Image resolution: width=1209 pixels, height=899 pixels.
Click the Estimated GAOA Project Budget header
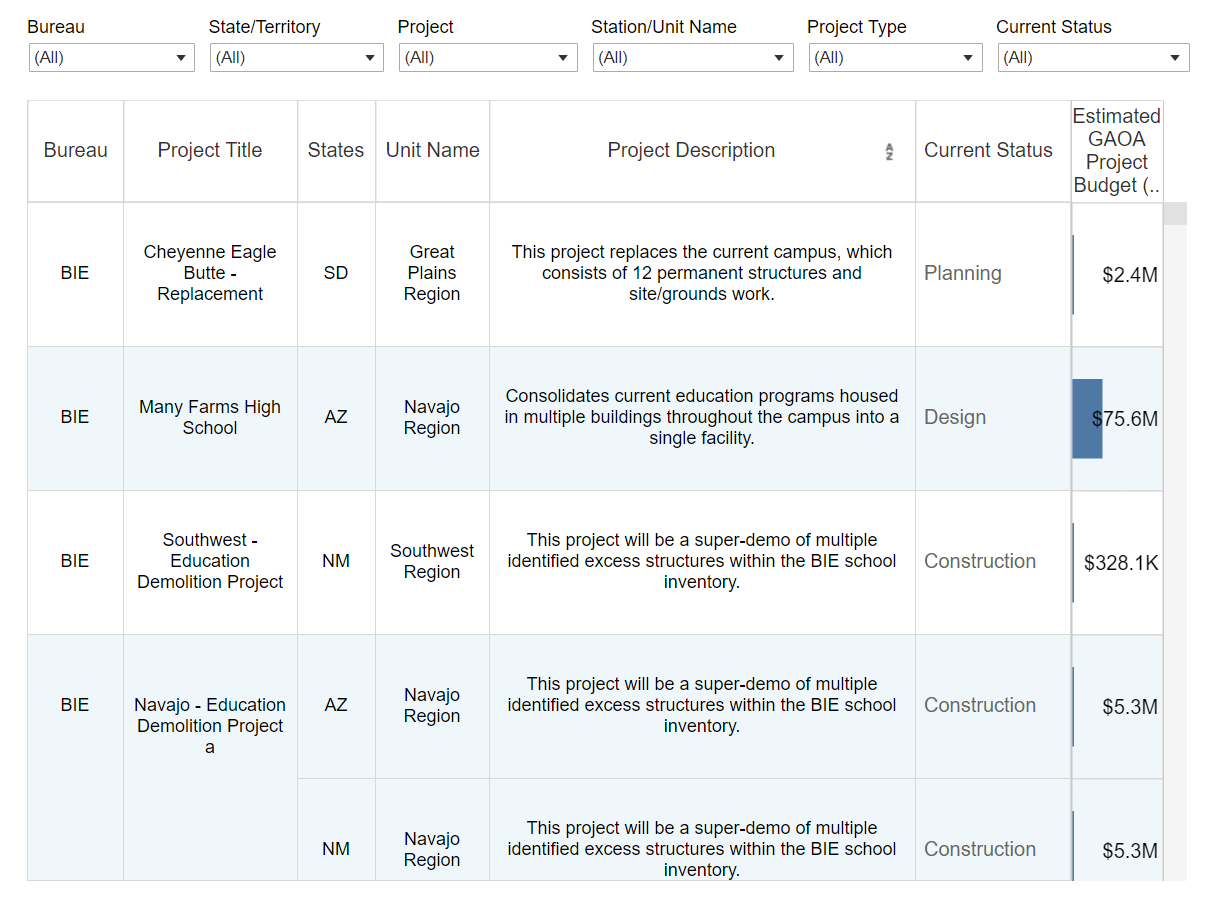pyautogui.click(x=1117, y=150)
